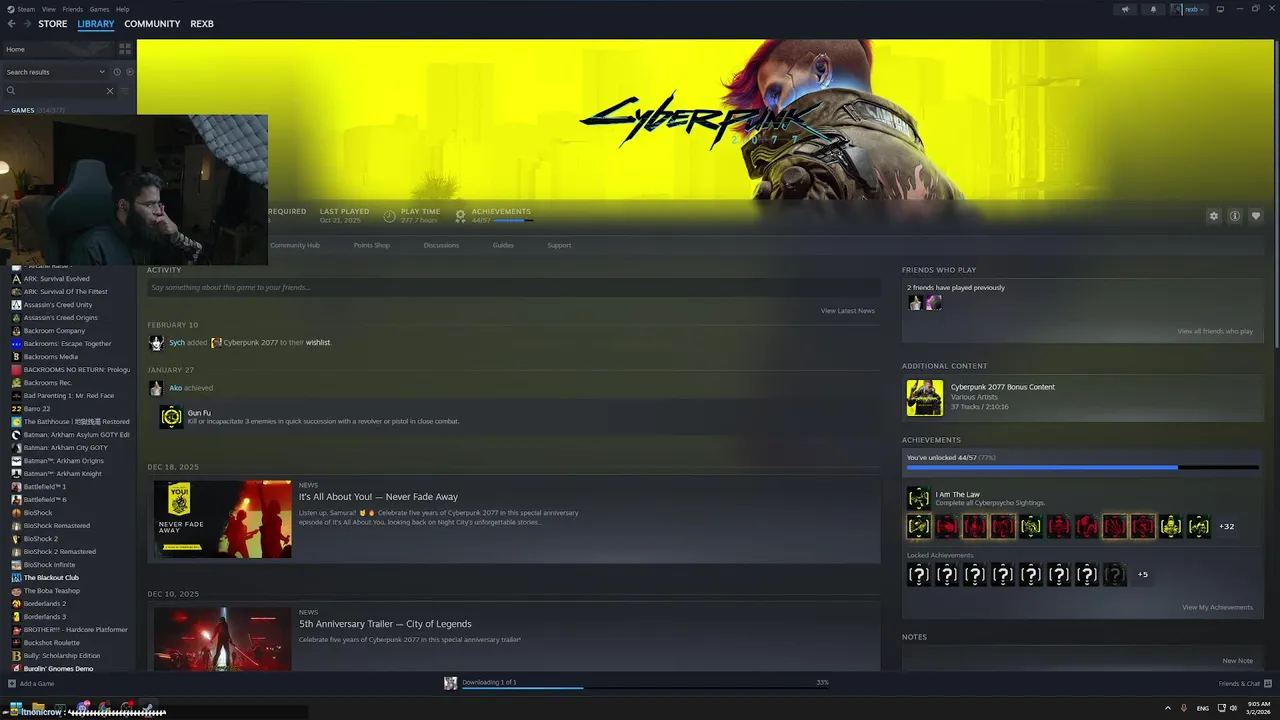The width and height of the screenshot is (1280, 720).
Task: Click the ready-to-play filter icon
Action: coord(129,72)
